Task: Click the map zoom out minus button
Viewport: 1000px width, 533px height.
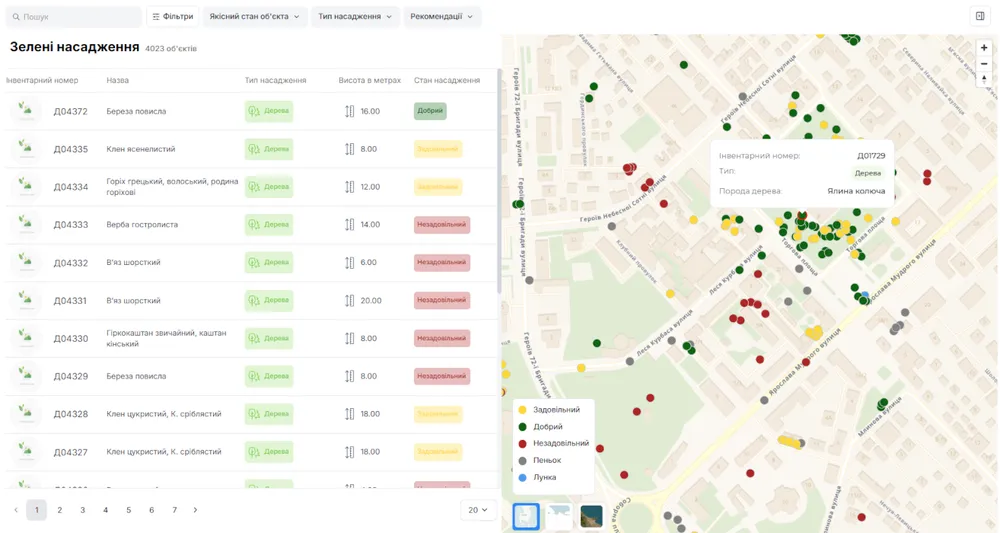Action: (984, 64)
